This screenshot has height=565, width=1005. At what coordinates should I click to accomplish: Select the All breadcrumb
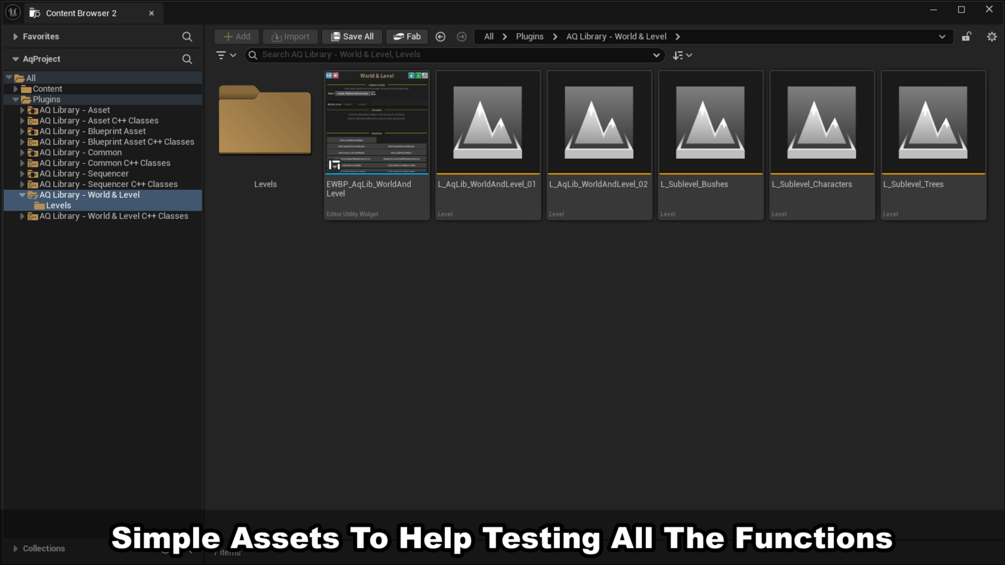[x=489, y=37]
